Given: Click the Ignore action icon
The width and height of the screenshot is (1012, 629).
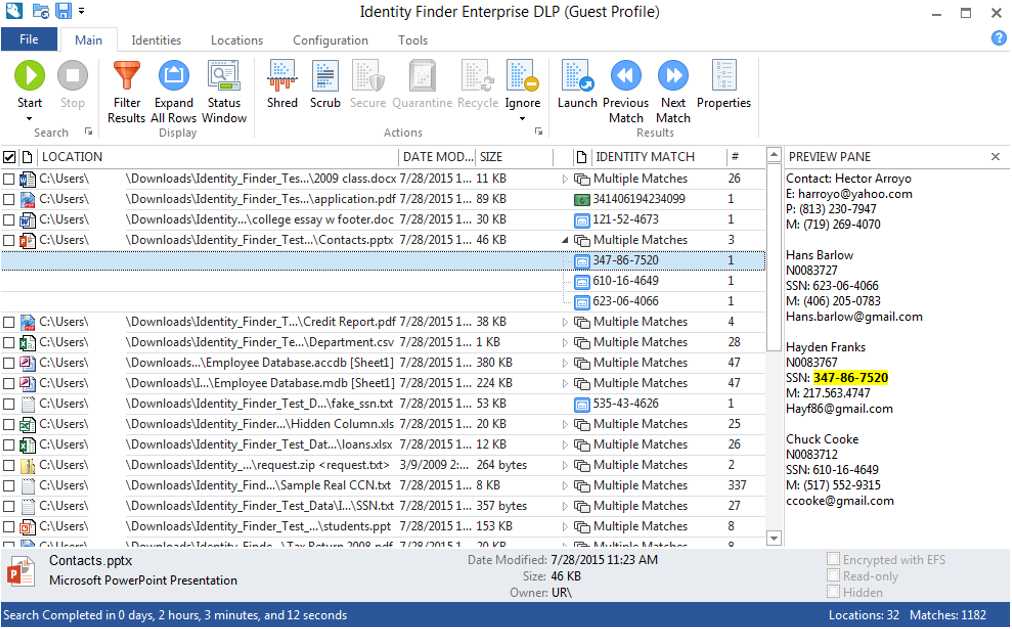Looking at the screenshot, I should point(522,75).
